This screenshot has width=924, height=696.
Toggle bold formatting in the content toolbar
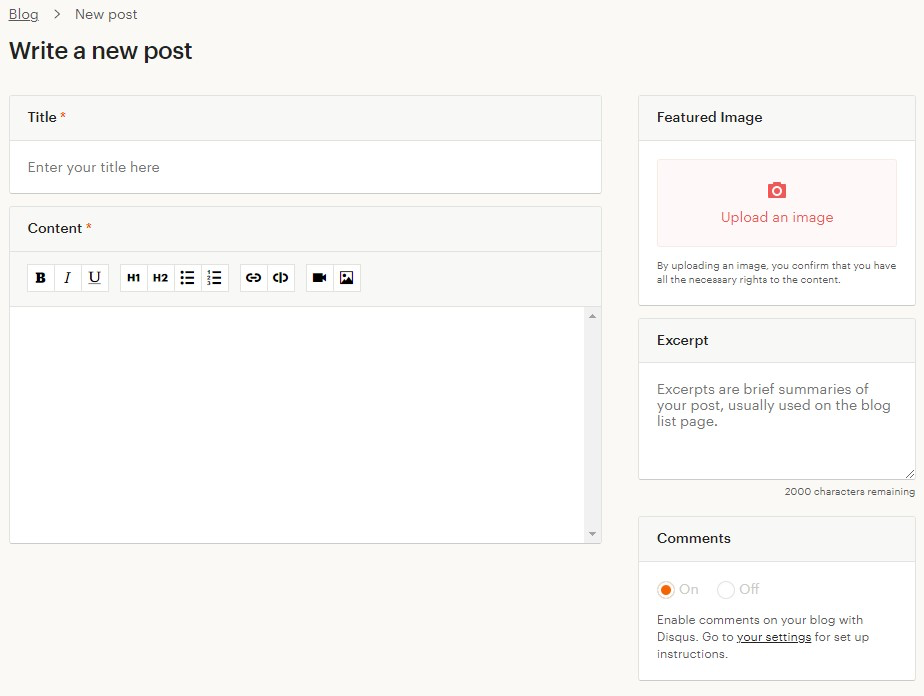tap(41, 278)
